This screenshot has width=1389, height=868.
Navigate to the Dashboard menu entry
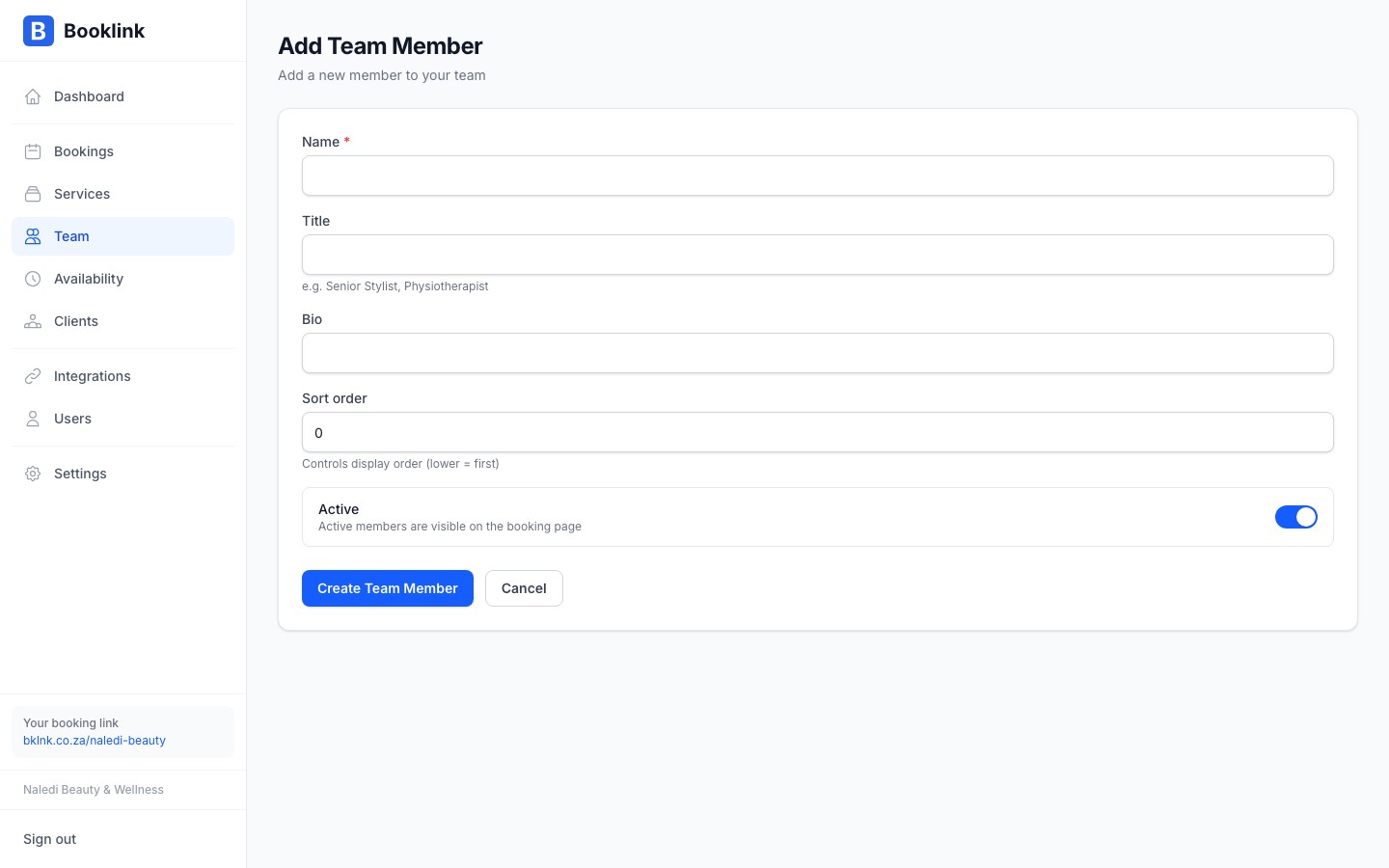89,96
